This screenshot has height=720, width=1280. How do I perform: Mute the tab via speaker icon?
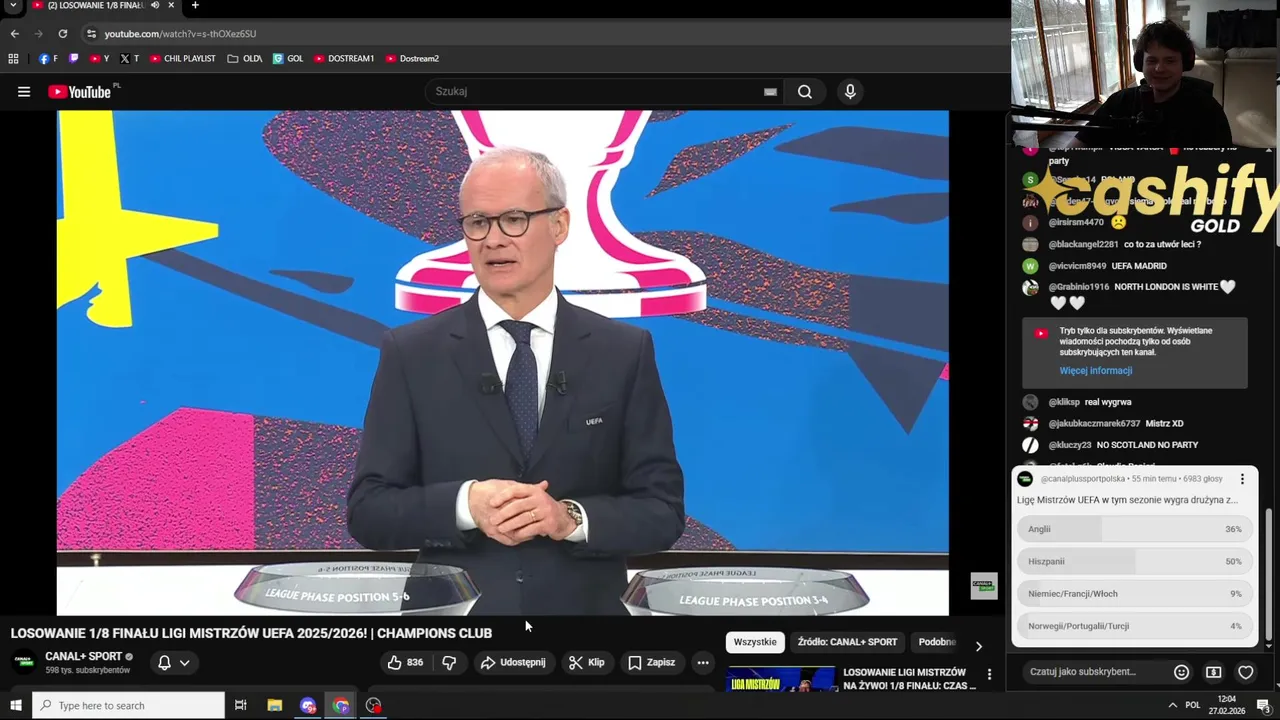coord(155,6)
